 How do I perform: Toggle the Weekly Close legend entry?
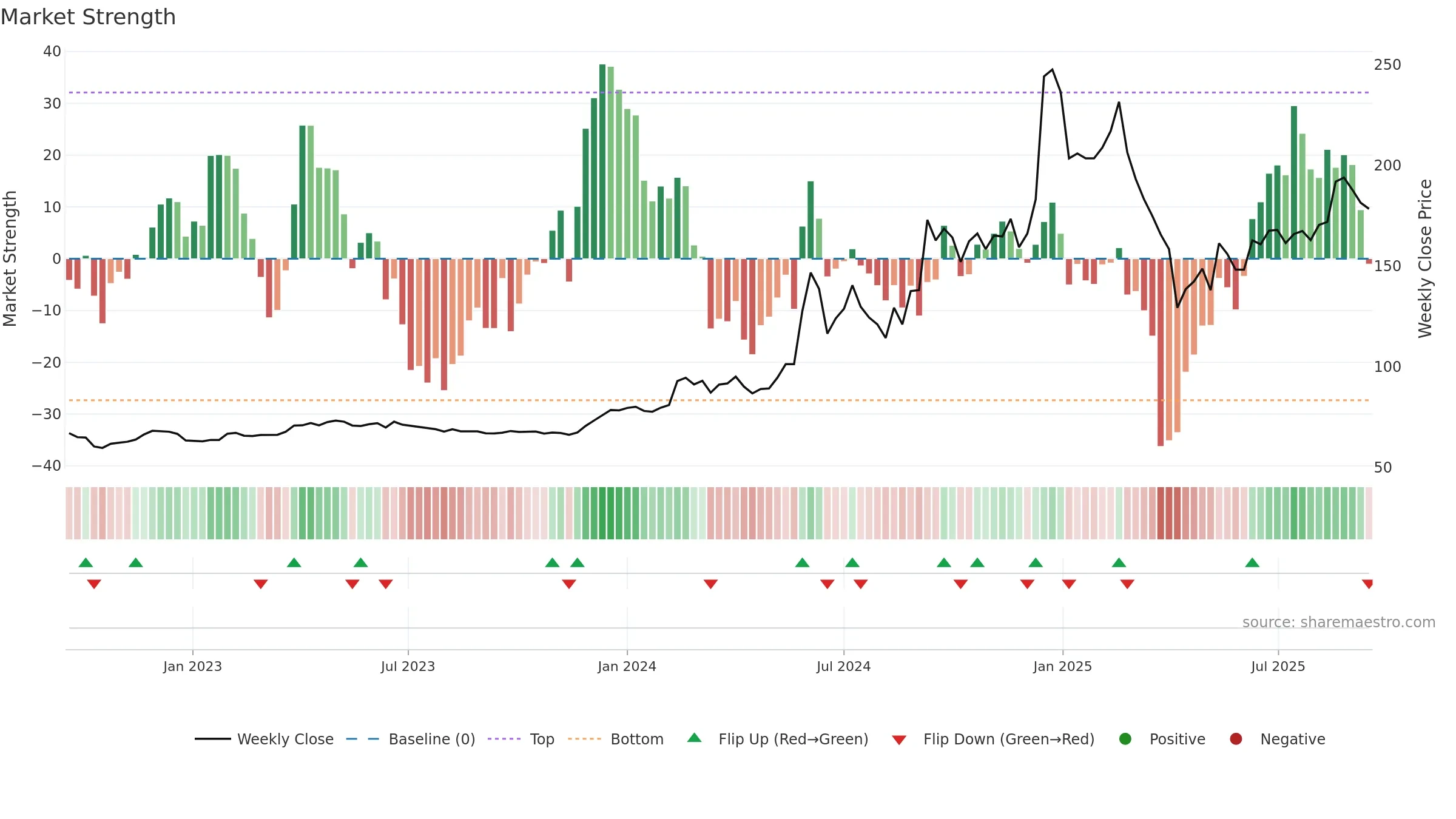click(265, 739)
